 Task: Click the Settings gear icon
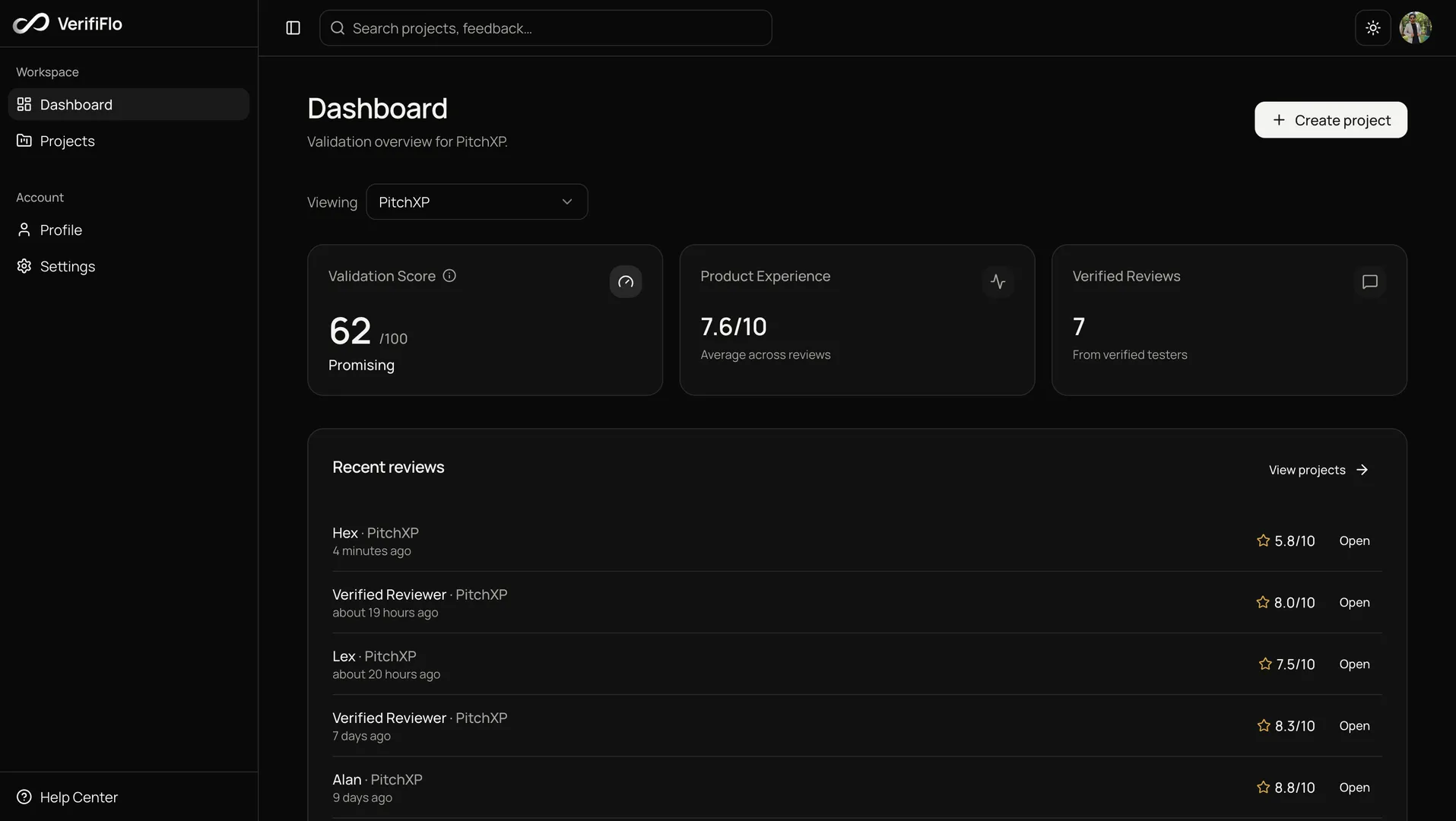pyautogui.click(x=24, y=266)
